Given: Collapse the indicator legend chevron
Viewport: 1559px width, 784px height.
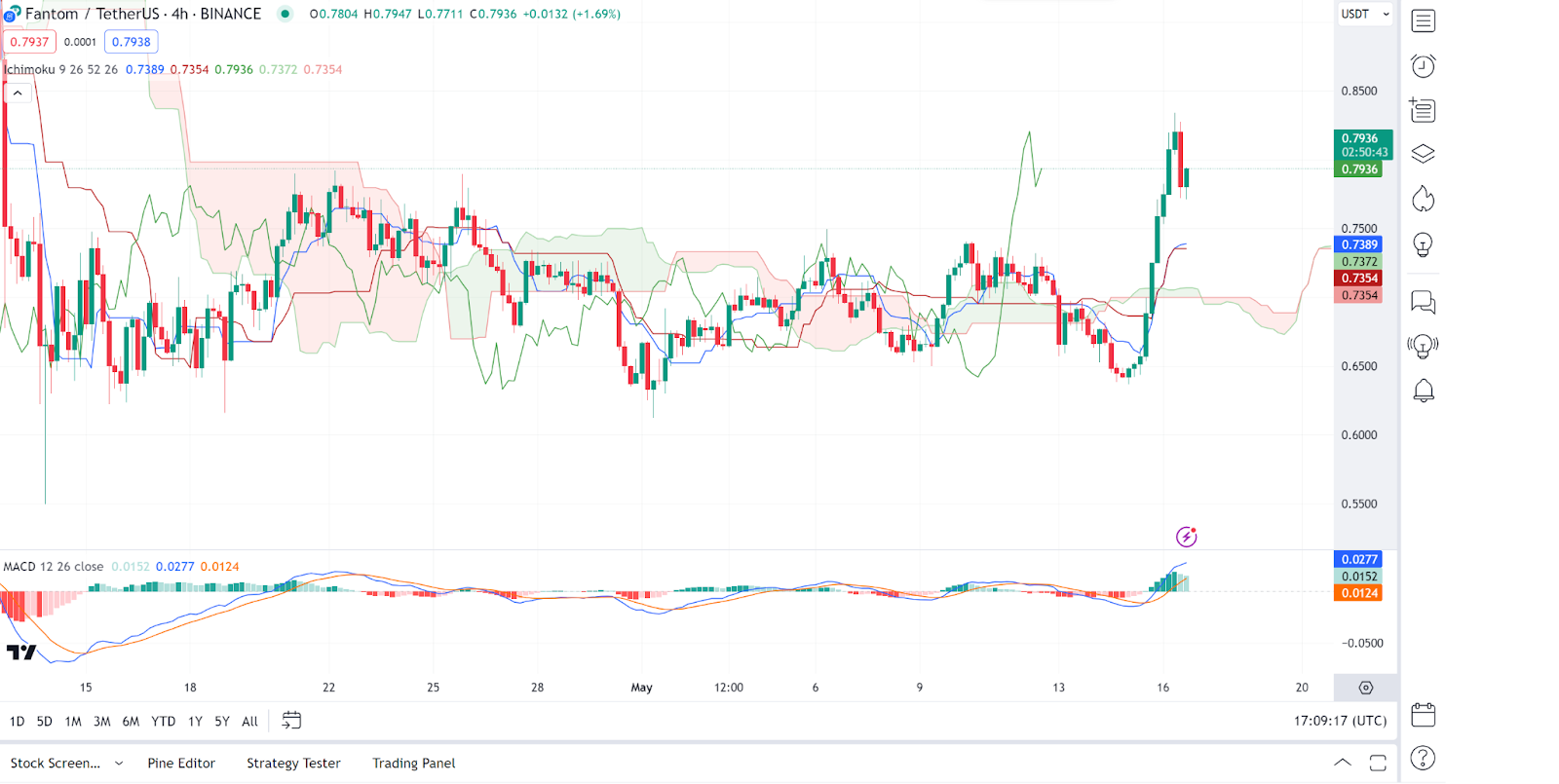Looking at the screenshot, I should pos(18,93).
